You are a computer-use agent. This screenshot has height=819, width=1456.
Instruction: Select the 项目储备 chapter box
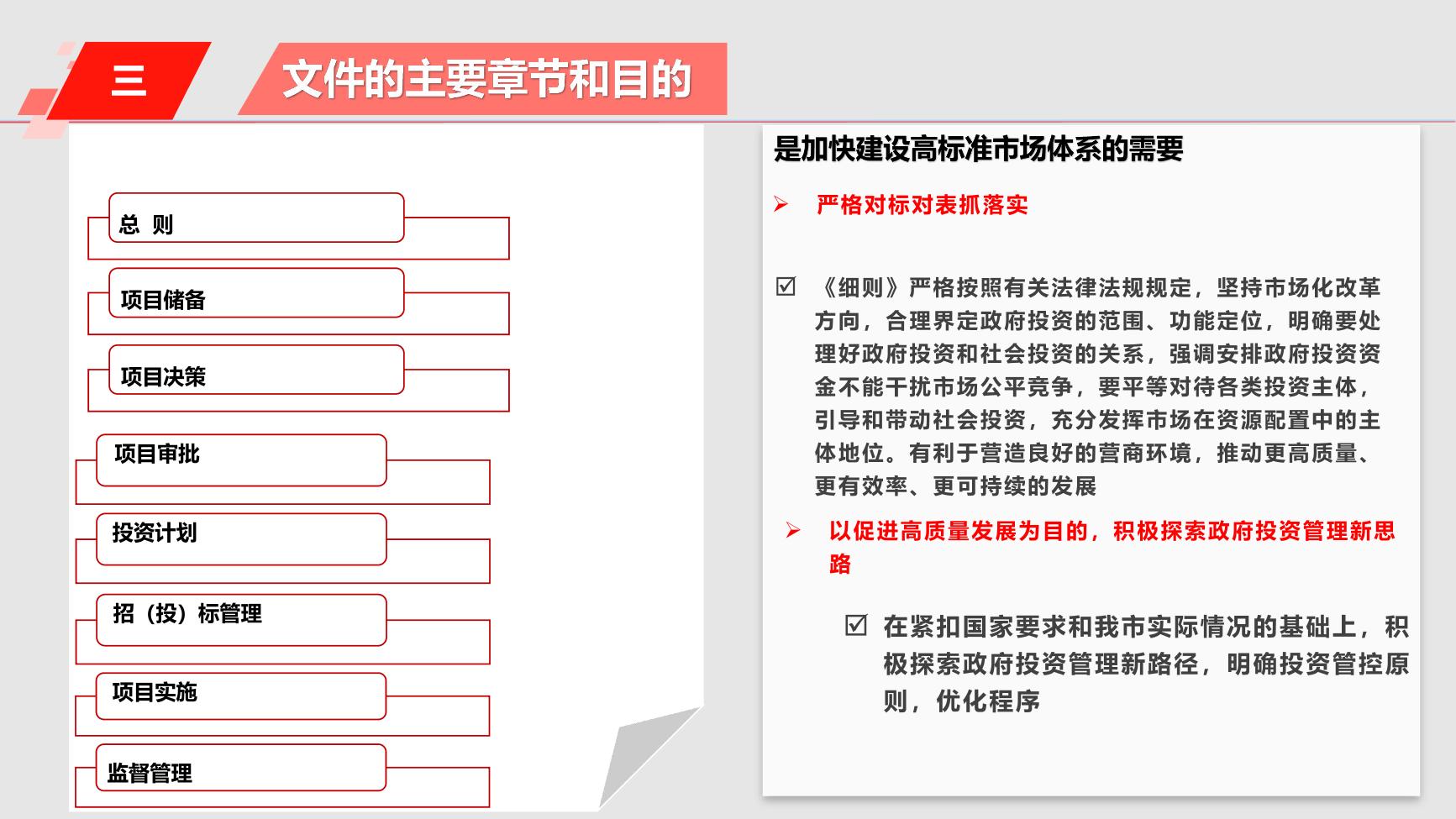(x=256, y=293)
